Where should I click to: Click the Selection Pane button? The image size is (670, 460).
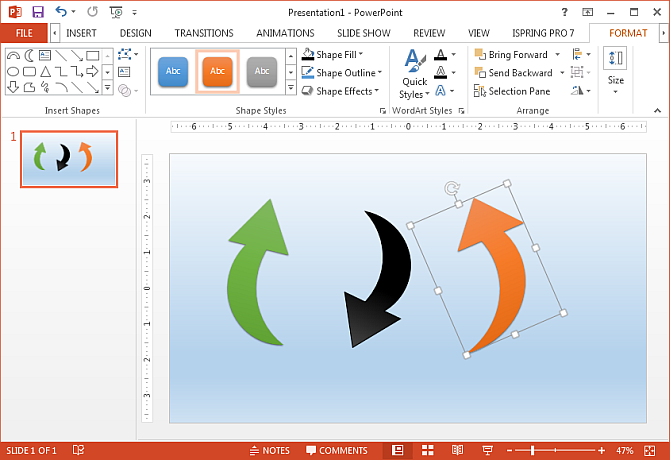(x=512, y=91)
